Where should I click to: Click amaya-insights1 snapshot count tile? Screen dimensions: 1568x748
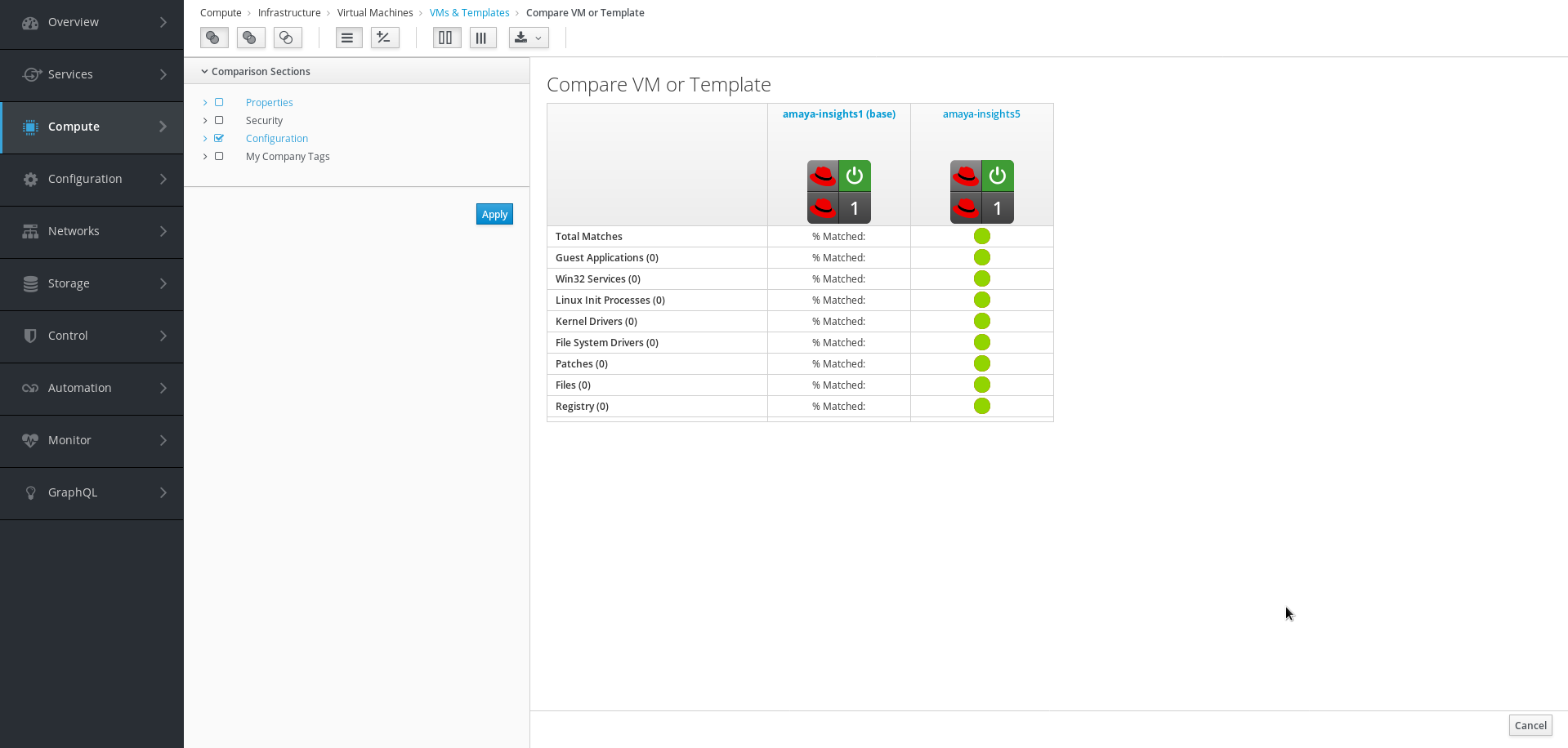[x=855, y=208]
